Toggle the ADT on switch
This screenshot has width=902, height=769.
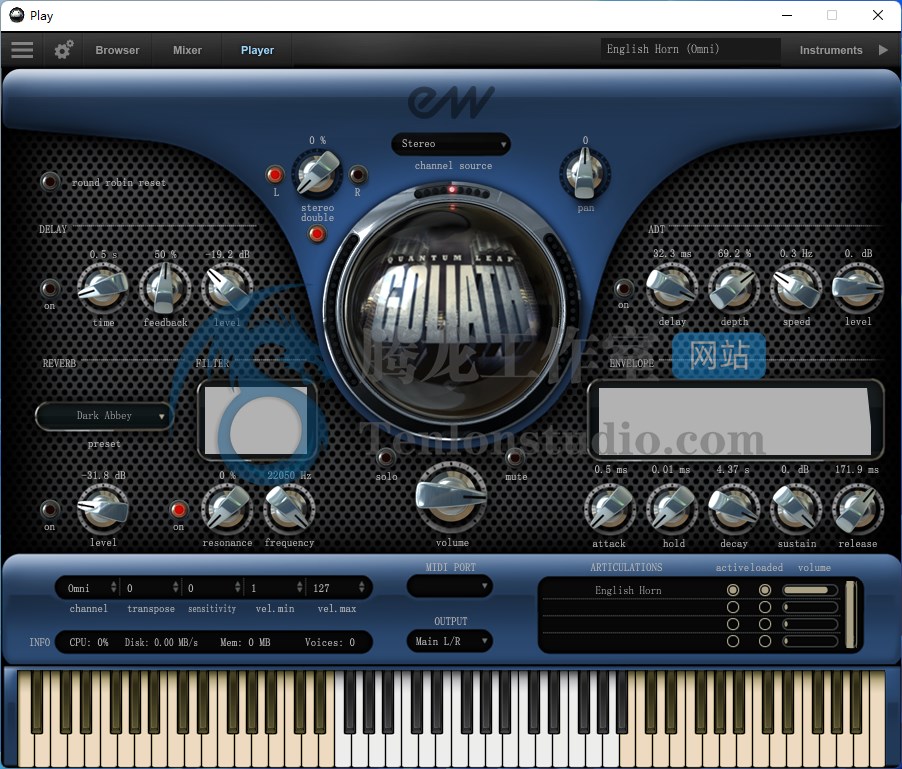[x=624, y=289]
